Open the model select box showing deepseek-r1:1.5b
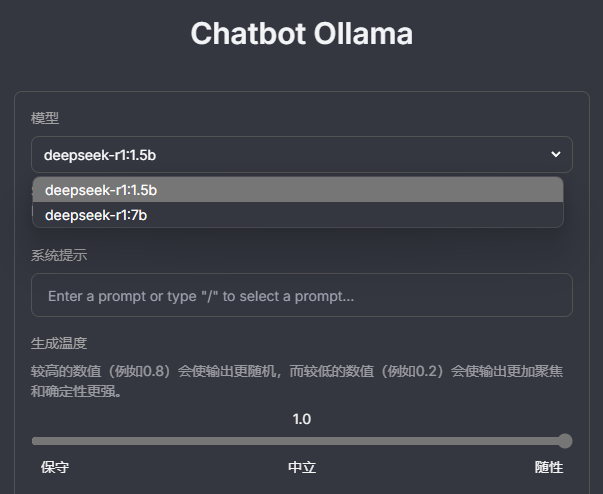The width and height of the screenshot is (603, 494). (x=300, y=154)
